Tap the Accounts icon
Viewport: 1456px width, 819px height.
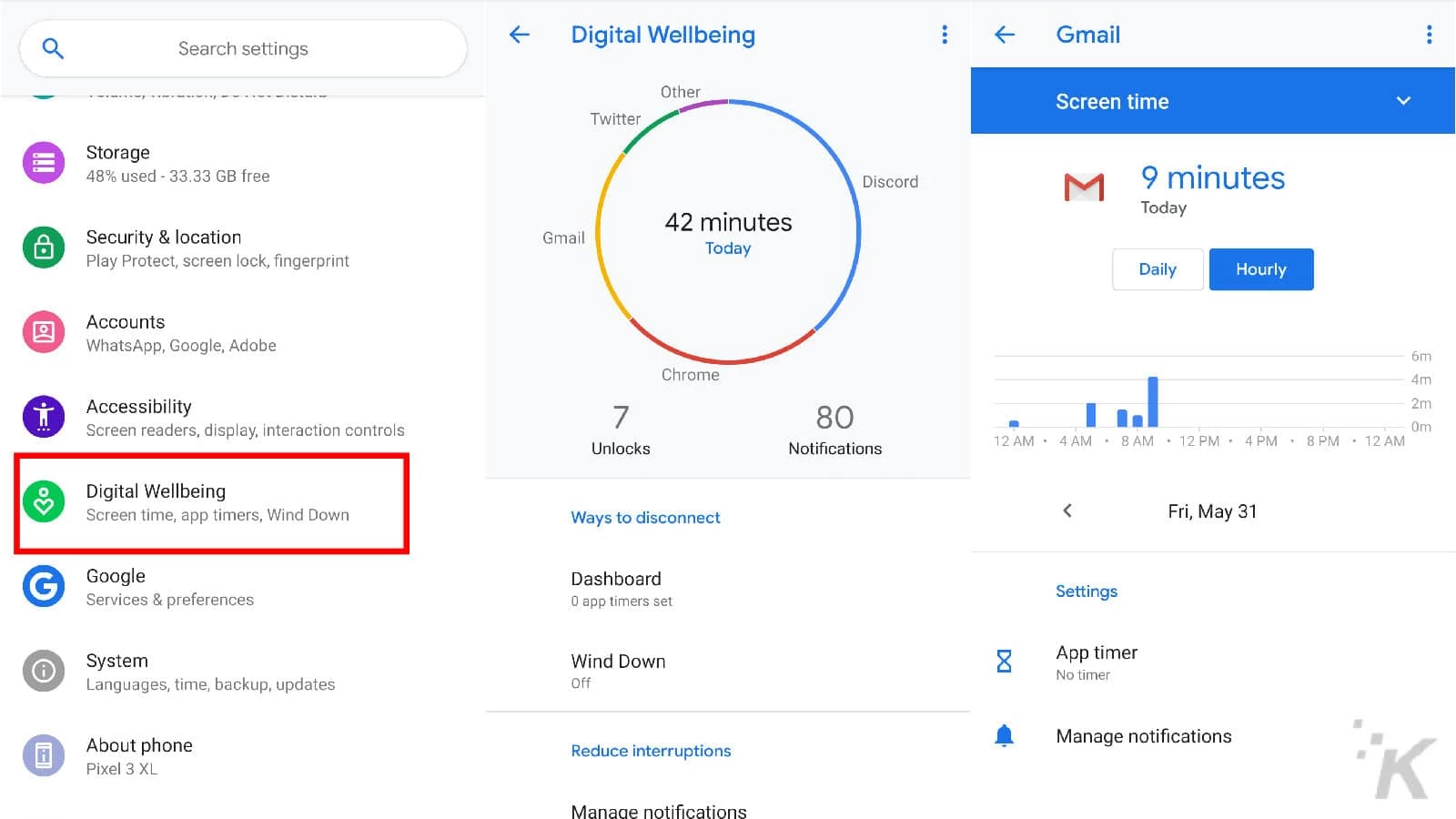(x=44, y=332)
